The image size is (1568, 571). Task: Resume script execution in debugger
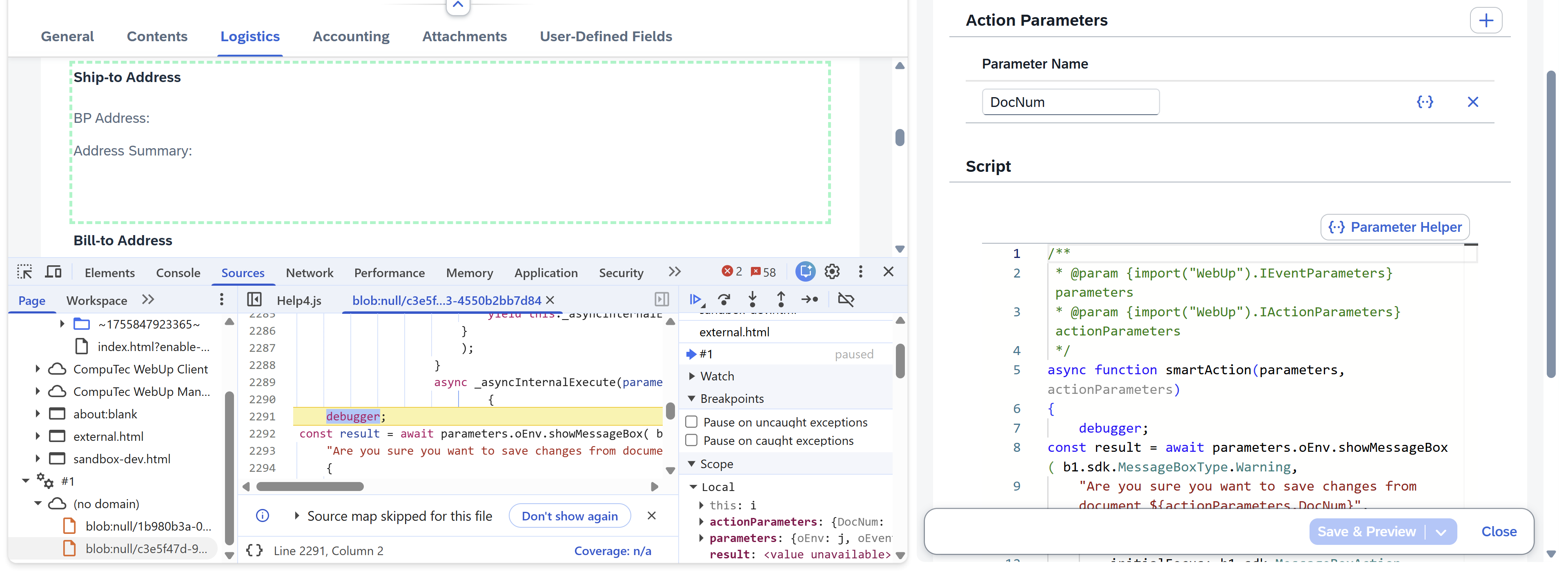696,300
